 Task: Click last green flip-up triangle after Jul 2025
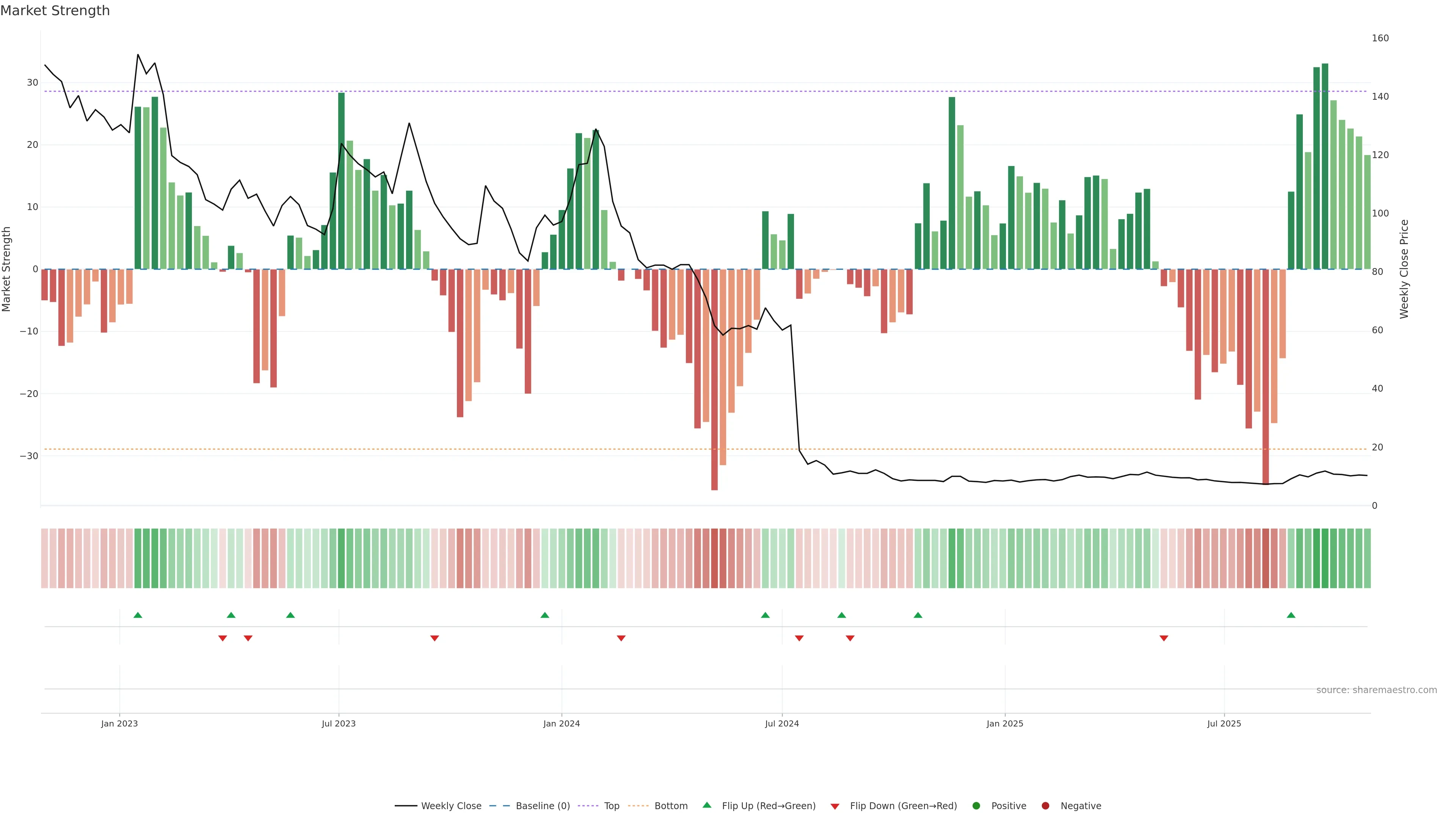tap(1291, 615)
